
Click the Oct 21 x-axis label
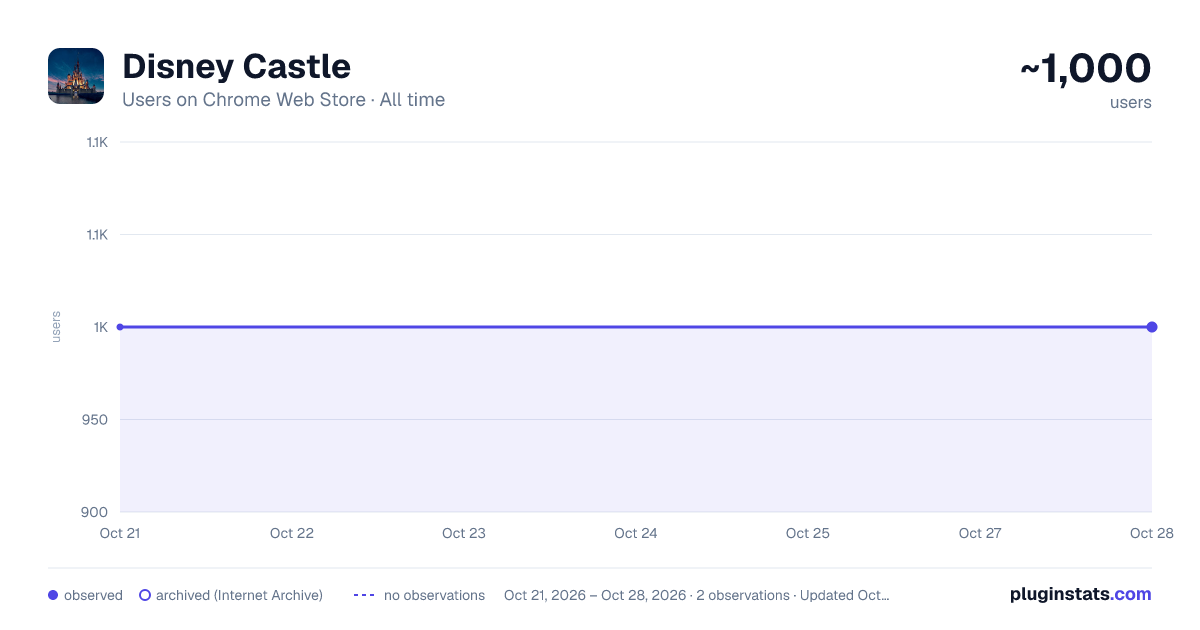[x=120, y=533]
